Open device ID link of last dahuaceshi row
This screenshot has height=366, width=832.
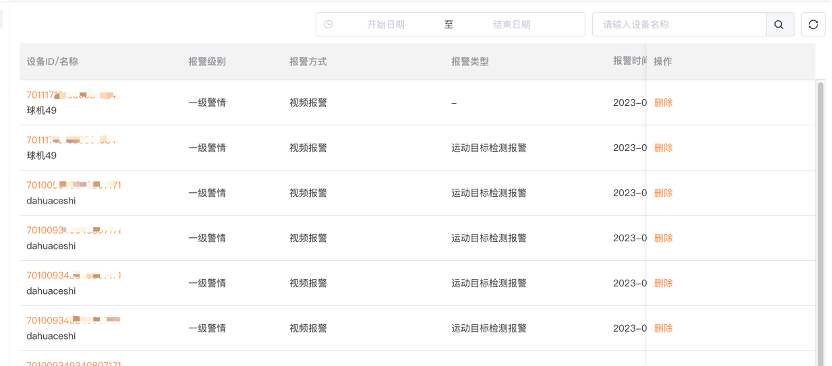coord(74,320)
